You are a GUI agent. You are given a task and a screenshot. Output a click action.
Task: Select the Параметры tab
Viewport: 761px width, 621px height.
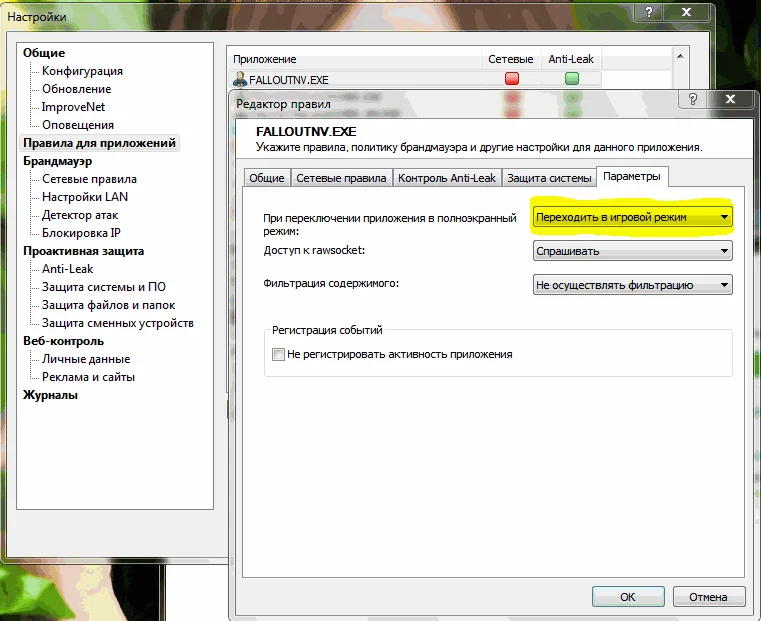point(632,177)
